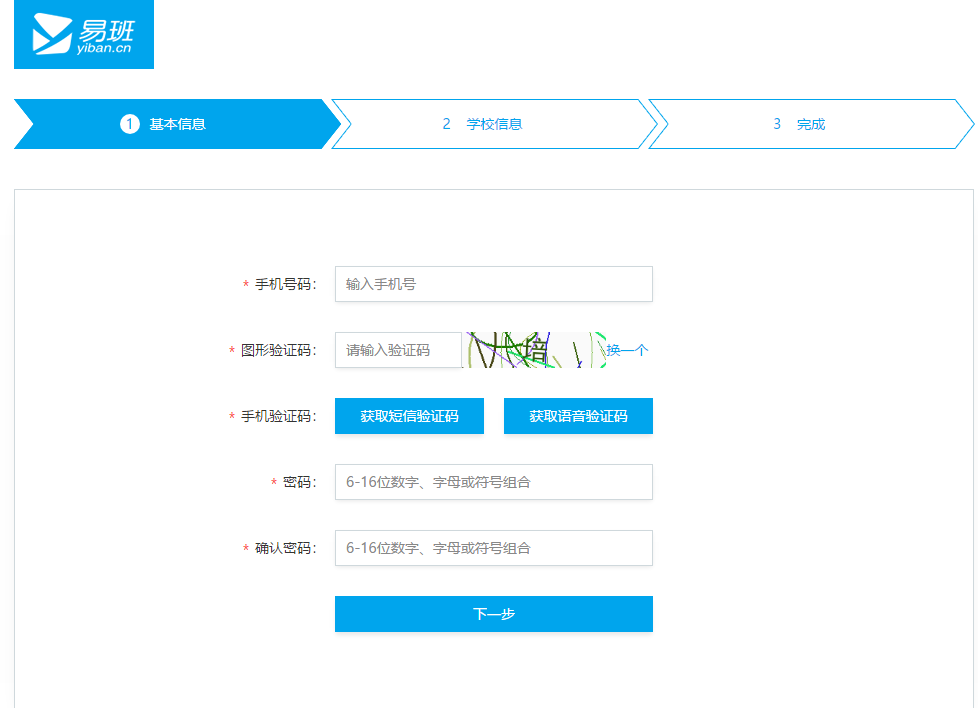Click the 密码 password field

[x=493, y=482]
